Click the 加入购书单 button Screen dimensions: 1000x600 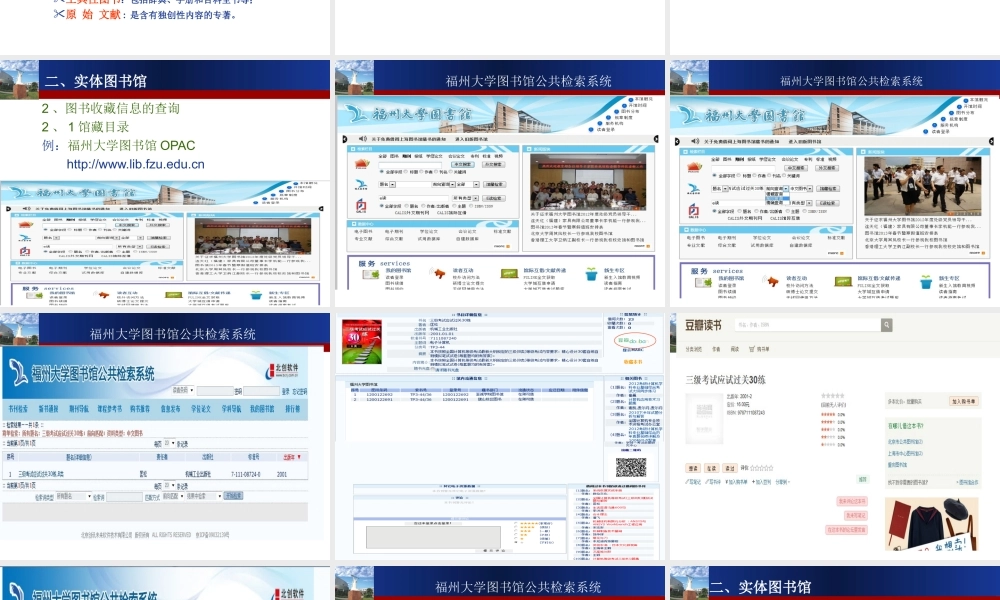click(x=963, y=401)
